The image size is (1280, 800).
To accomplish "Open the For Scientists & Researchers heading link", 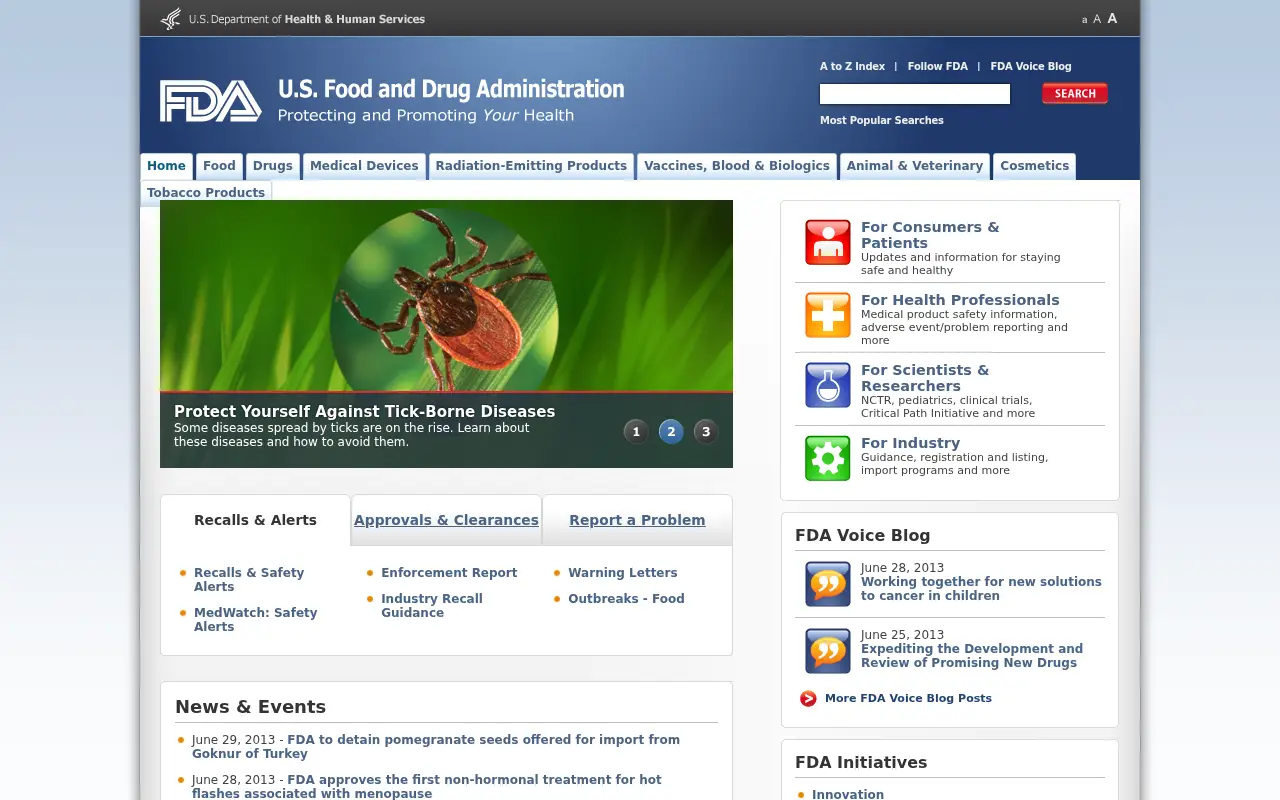I will tap(925, 378).
